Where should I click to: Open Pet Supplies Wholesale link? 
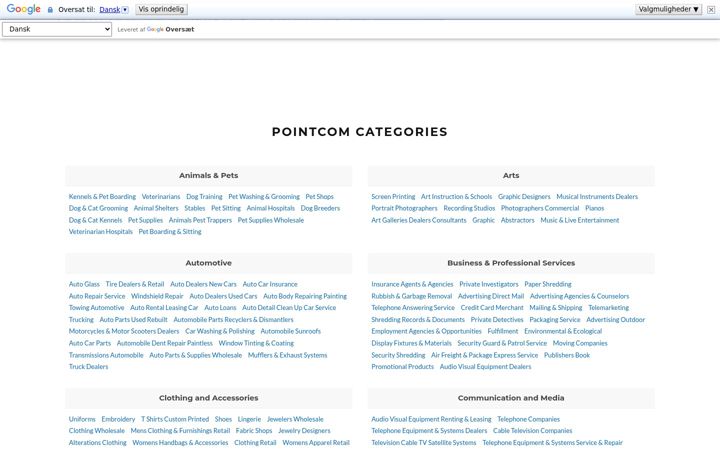tap(271, 220)
